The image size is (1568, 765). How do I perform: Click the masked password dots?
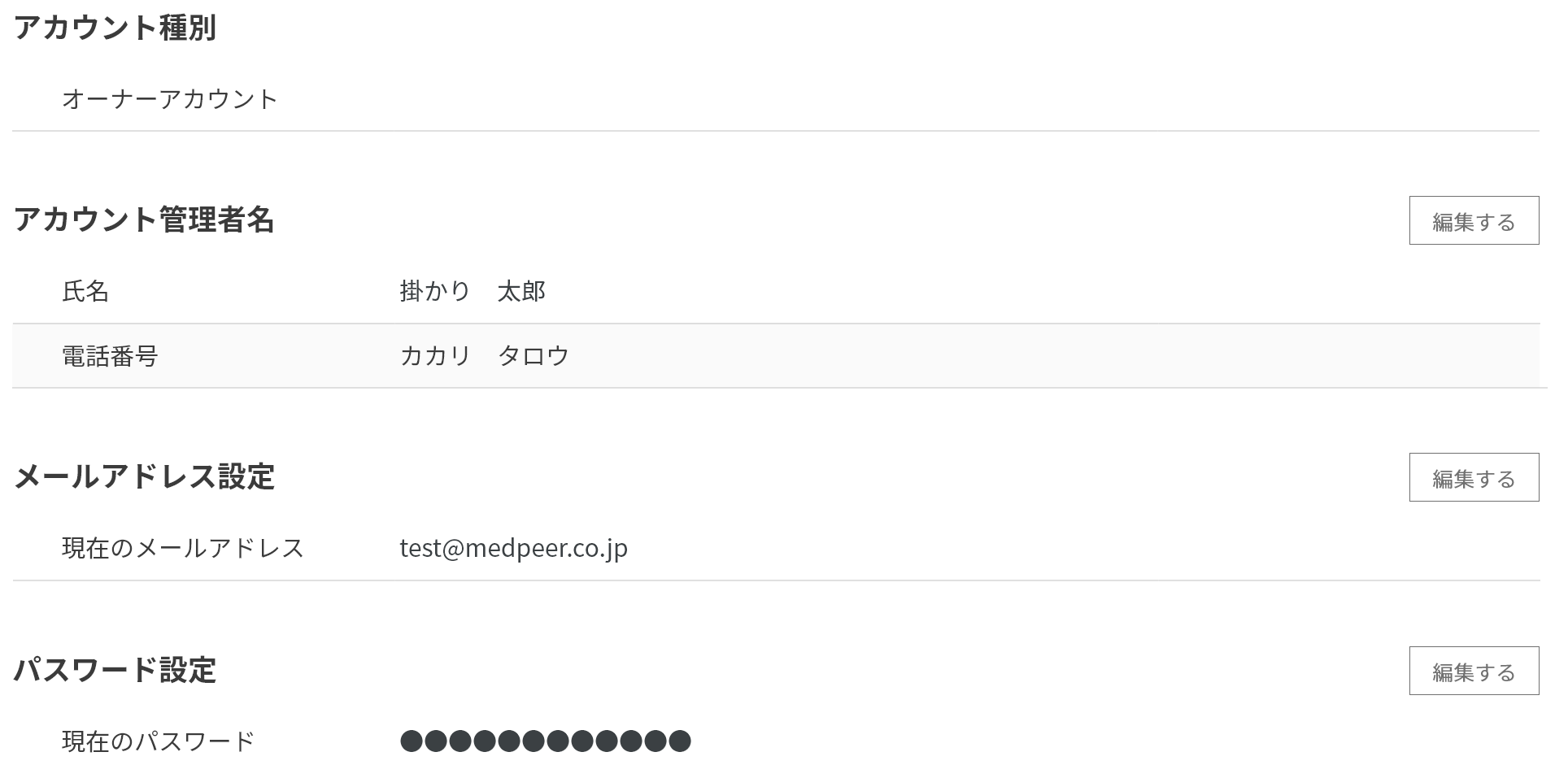(546, 741)
